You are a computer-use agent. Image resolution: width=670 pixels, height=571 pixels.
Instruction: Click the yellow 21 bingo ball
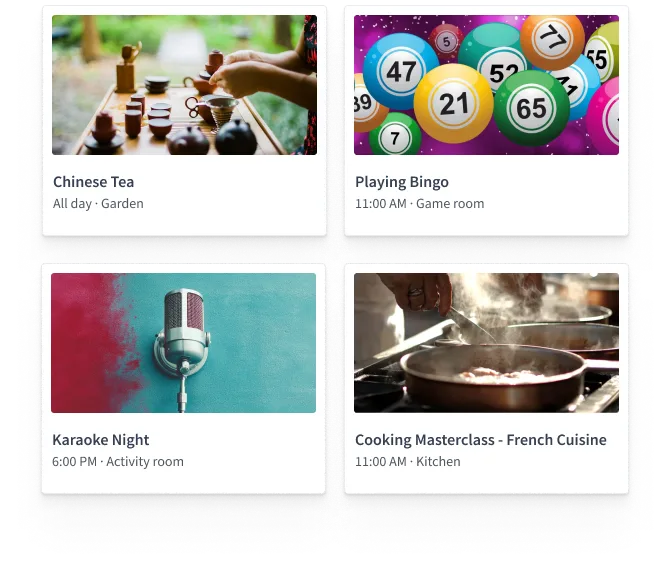pyautogui.click(x=453, y=103)
